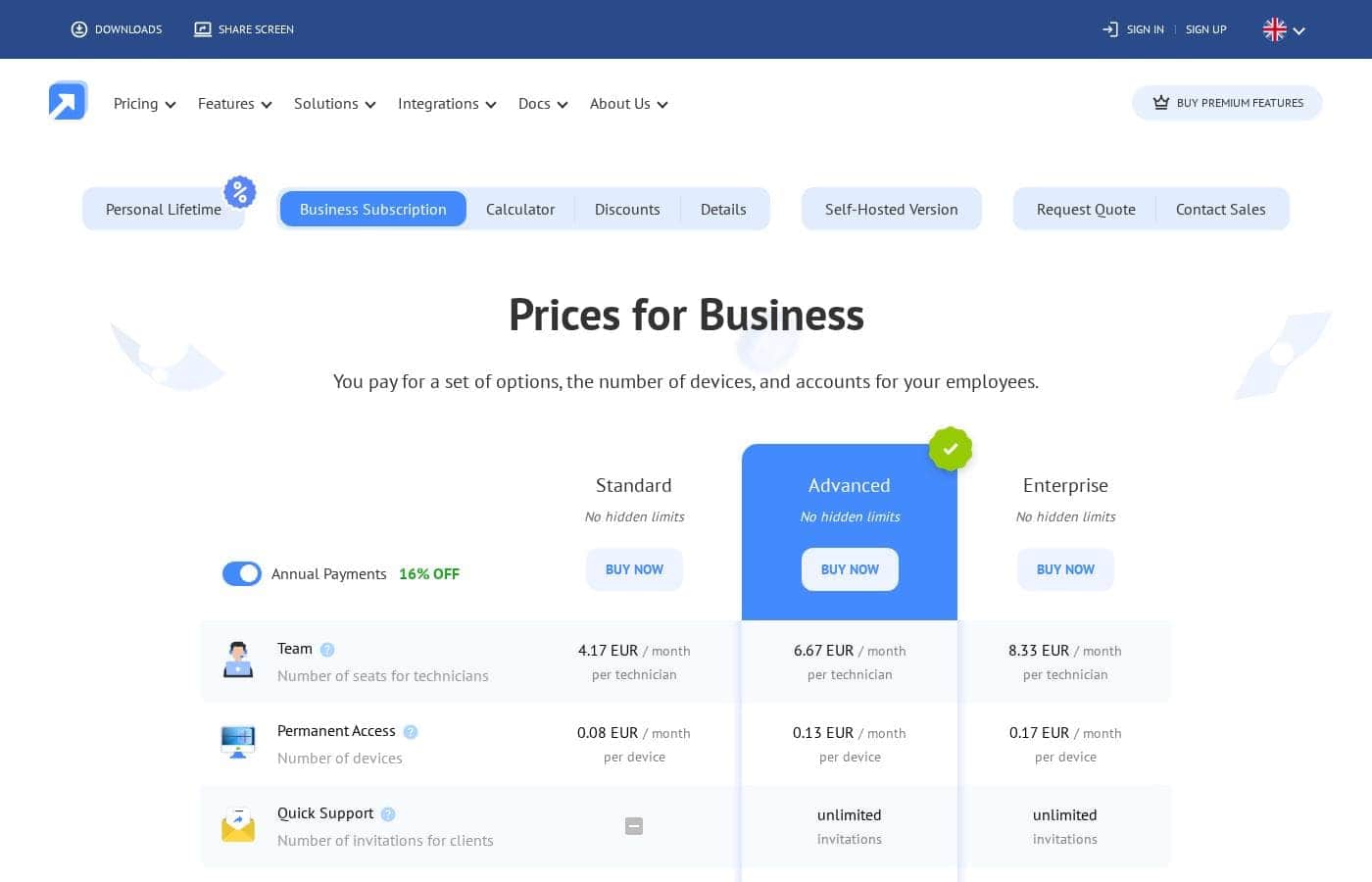The width and height of the screenshot is (1372, 882).
Task: Click the green checkmark badge on Advanced plan
Action: coord(951,449)
